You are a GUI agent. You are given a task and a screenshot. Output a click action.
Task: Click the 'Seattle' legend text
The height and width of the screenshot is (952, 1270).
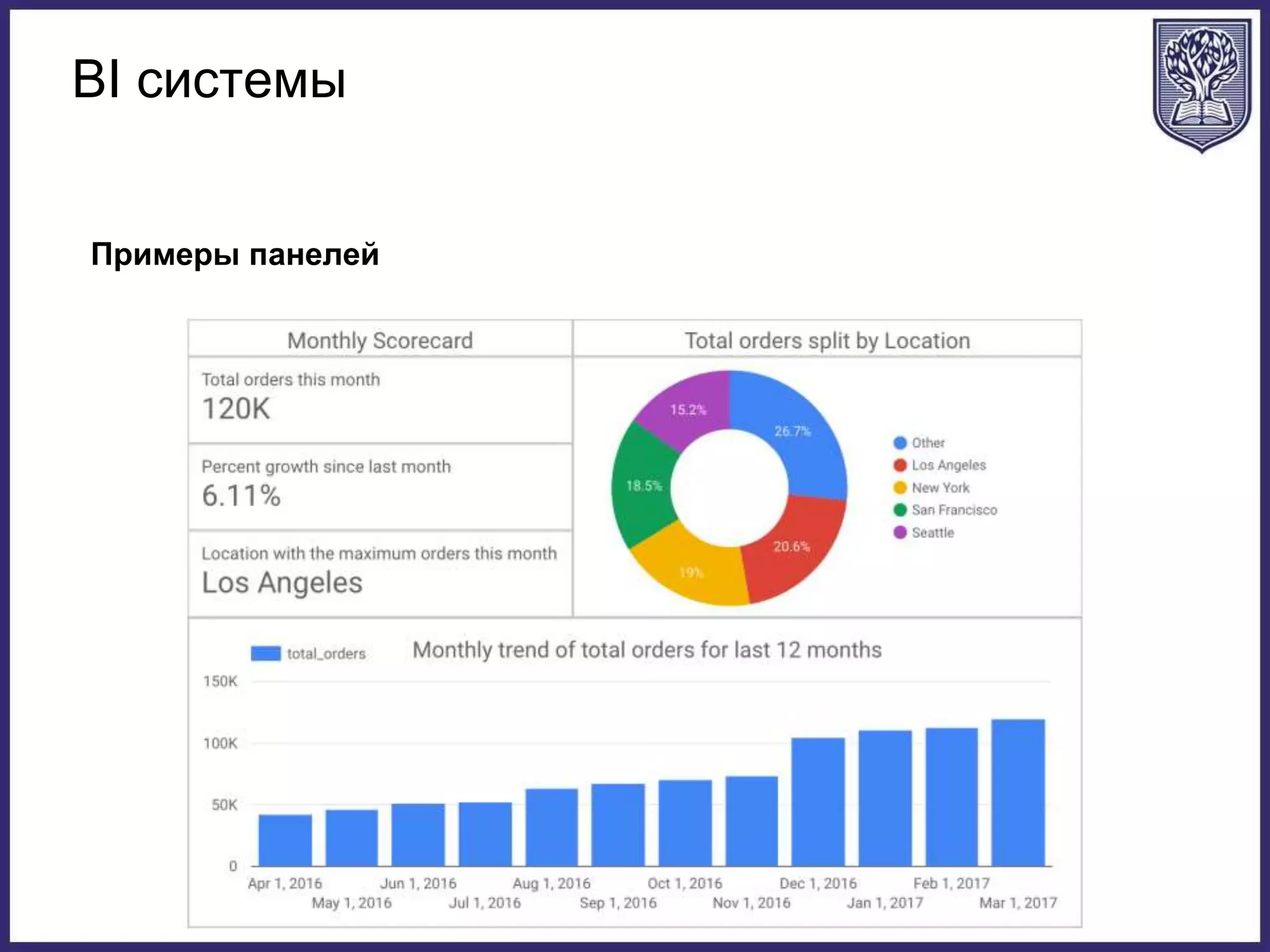coord(933,532)
